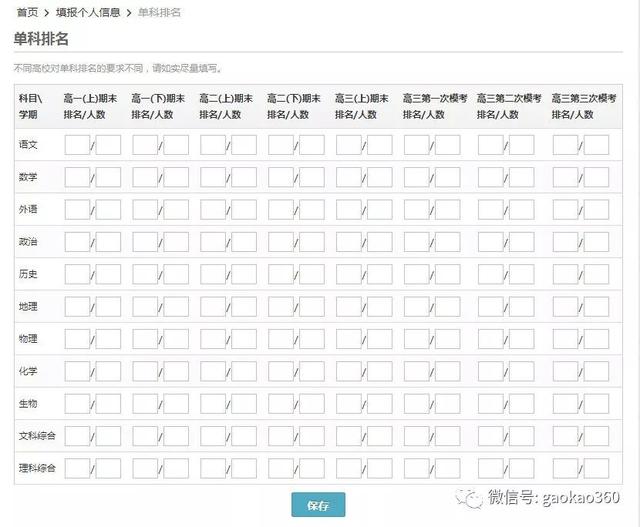
Task: Click 语文 rank field for 高三第三次模考
Action: (565, 145)
